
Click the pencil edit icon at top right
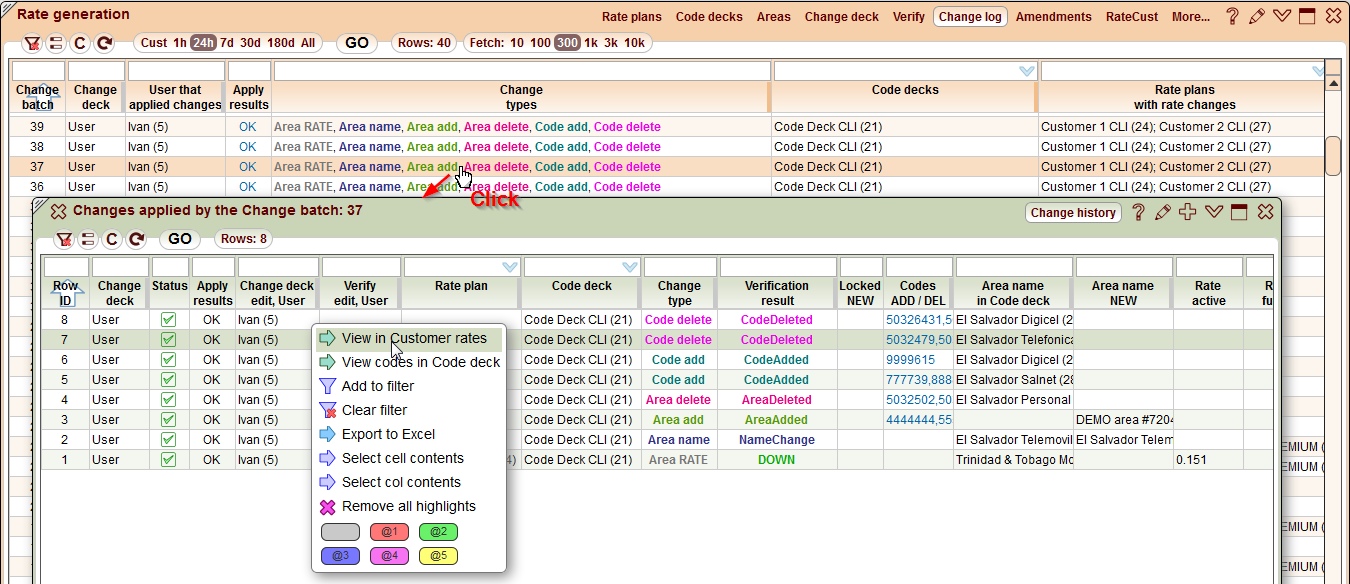coord(1257,16)
